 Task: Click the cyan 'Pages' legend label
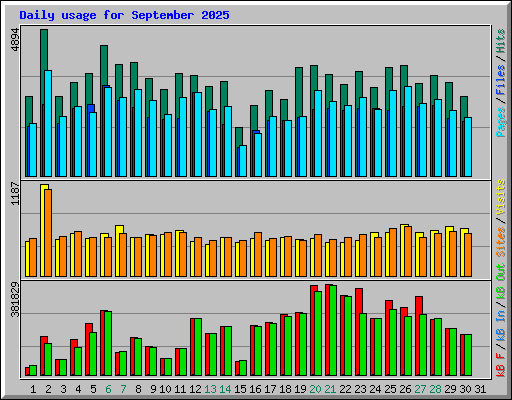pos(501,122)
